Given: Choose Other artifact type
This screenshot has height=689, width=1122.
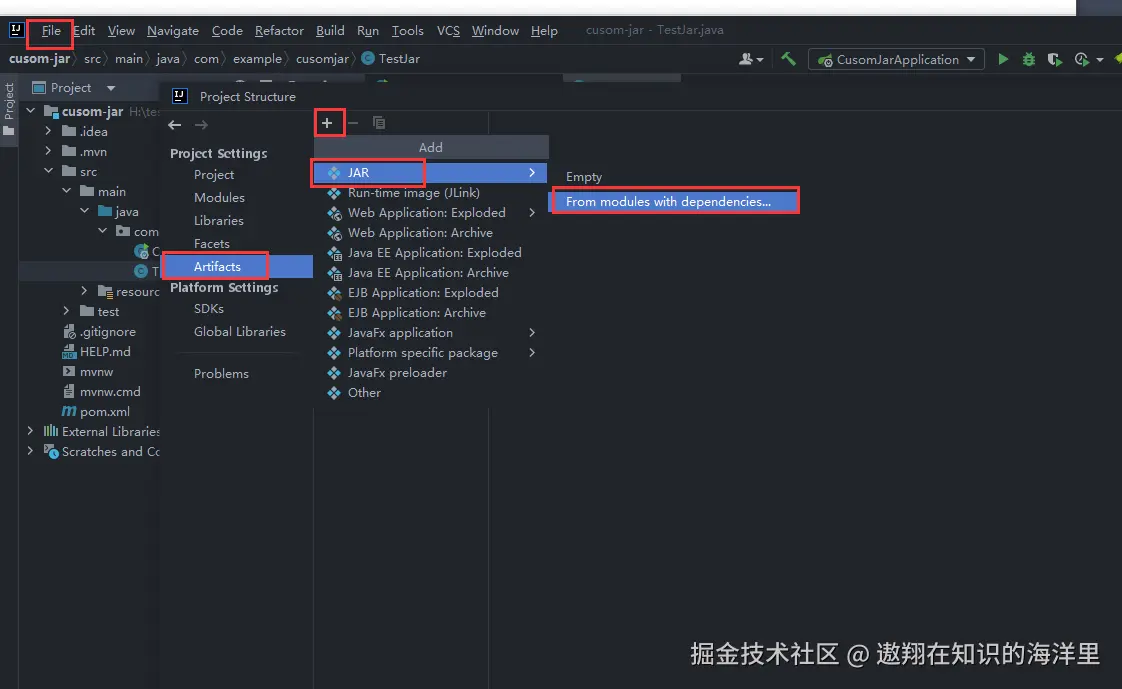Looking at the screenshot, I should (x=430, y=393).
